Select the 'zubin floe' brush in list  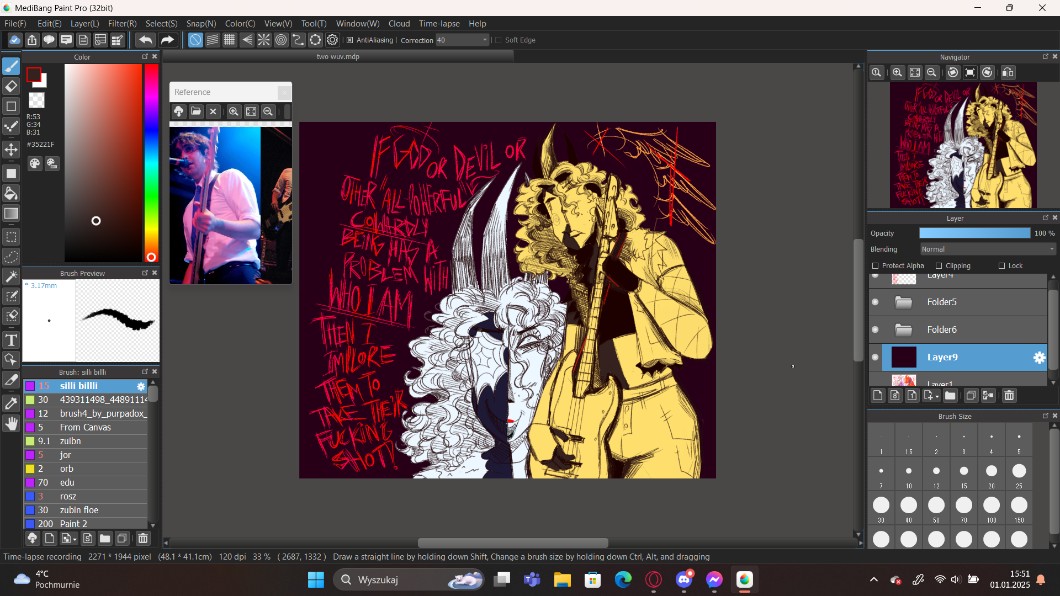80,510
